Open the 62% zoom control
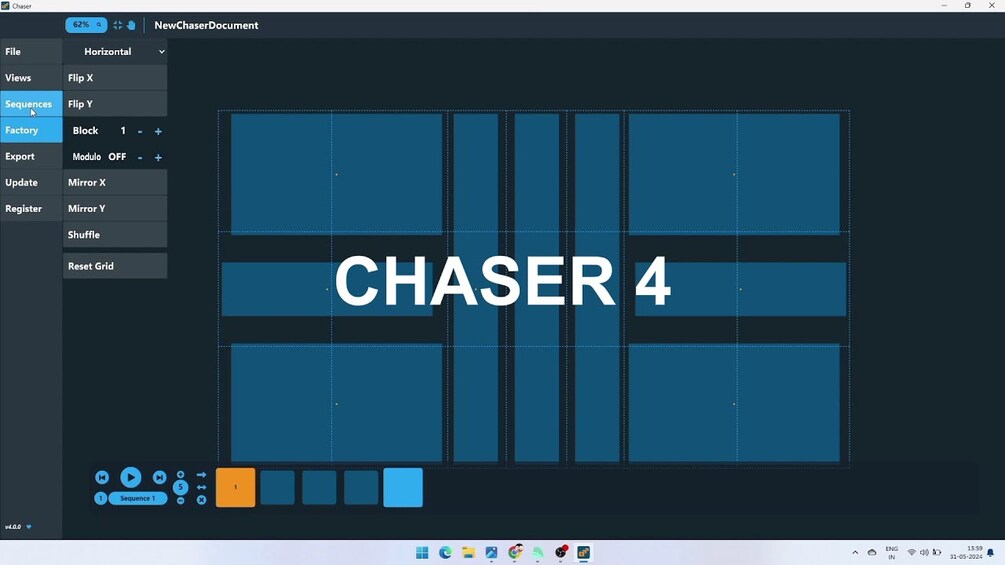Viewport: 1005px width, 565px height. pos(86,25)
